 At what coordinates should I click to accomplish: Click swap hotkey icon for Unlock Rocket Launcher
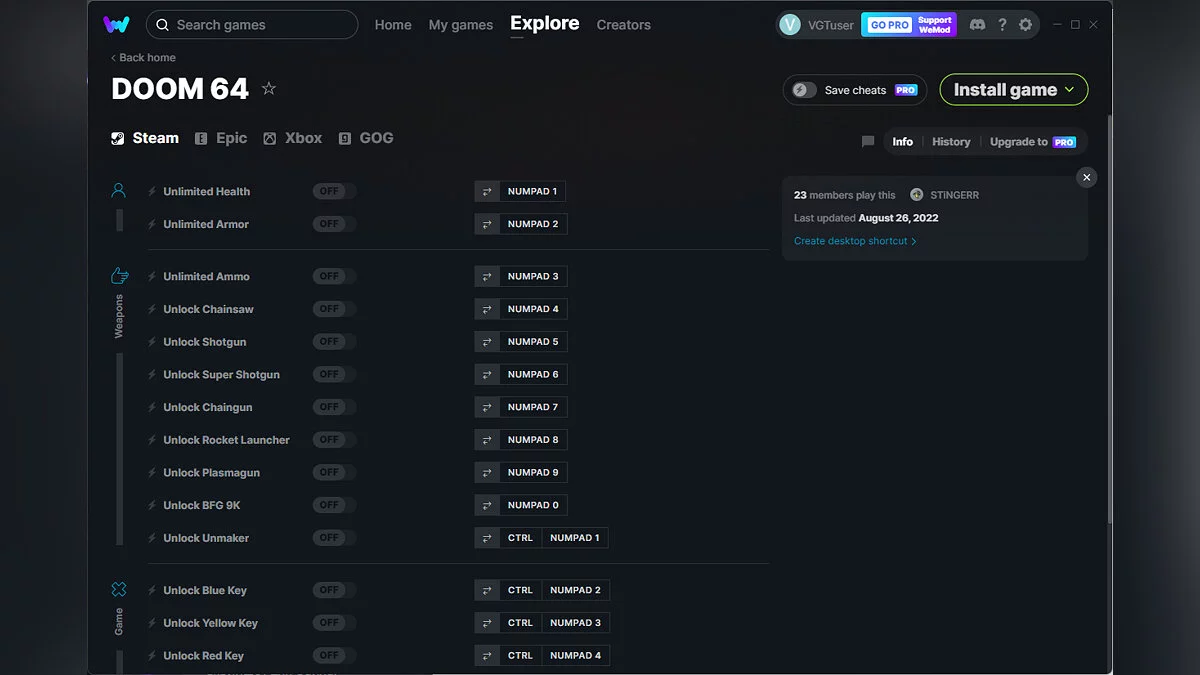point(487,440)
